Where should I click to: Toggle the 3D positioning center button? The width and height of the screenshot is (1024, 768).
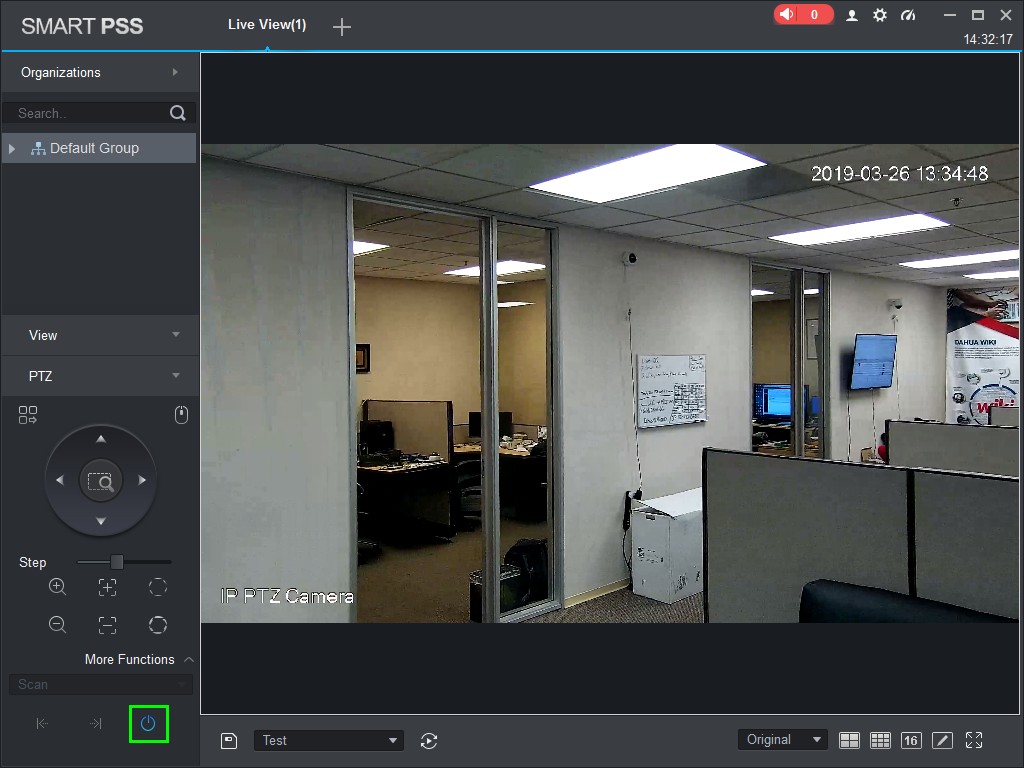(101, 481)
